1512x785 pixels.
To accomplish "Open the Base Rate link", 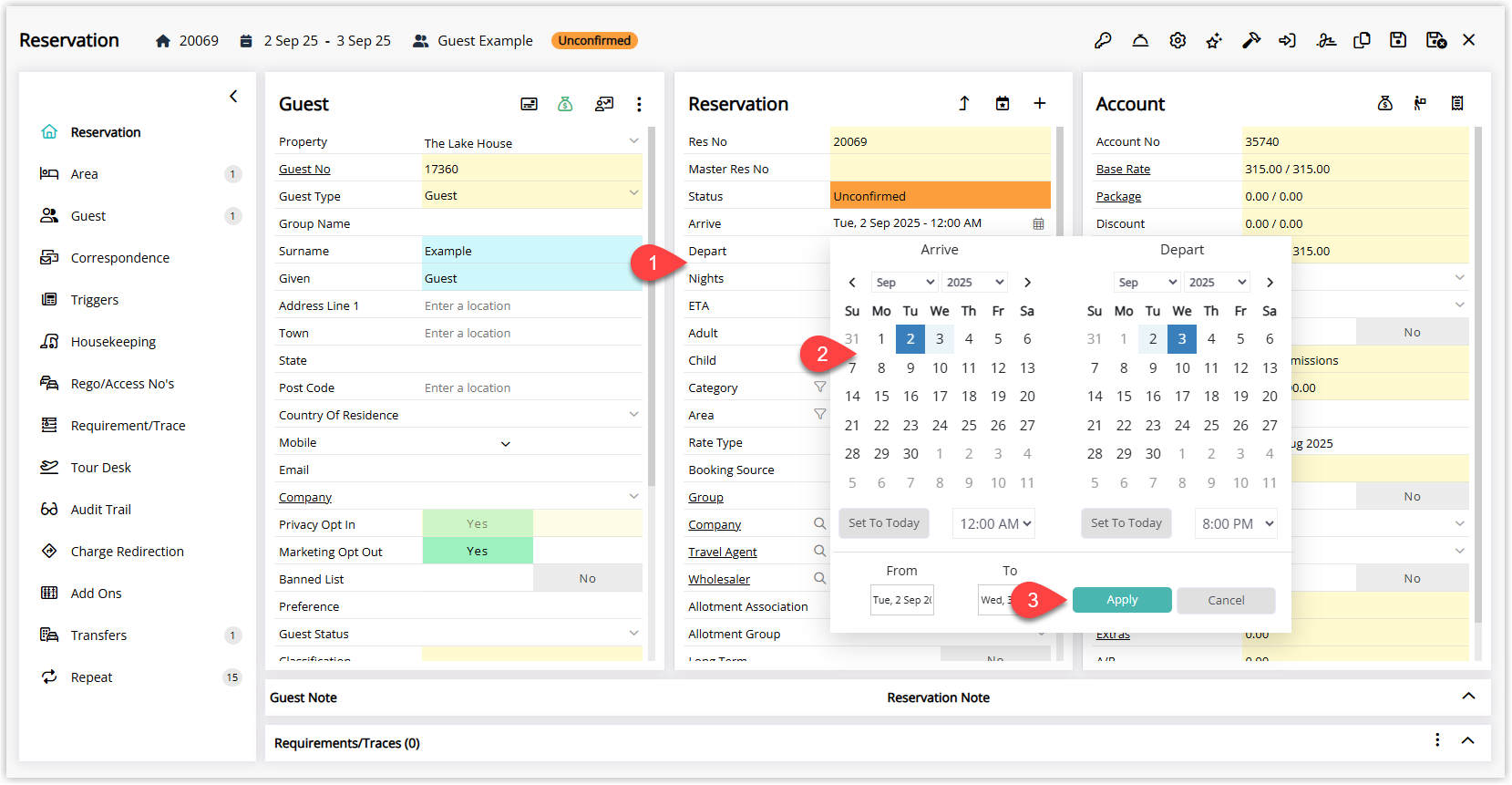I will [1123, 169].
